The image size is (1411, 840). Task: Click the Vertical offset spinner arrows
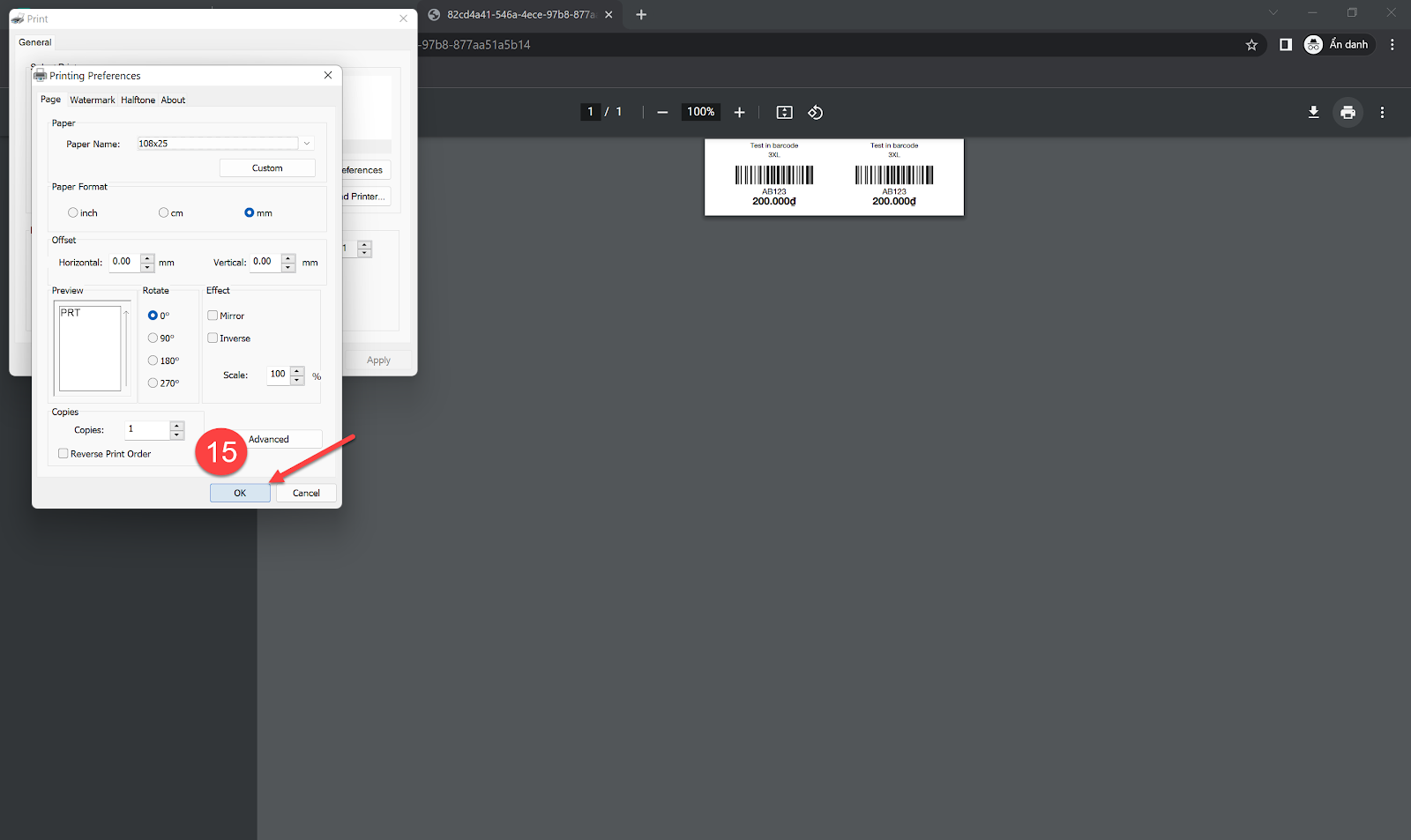coord(288,262)
